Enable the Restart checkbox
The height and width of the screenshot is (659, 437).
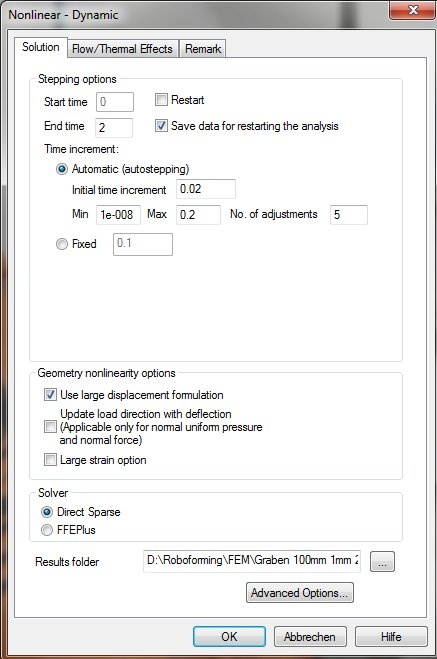161,100
